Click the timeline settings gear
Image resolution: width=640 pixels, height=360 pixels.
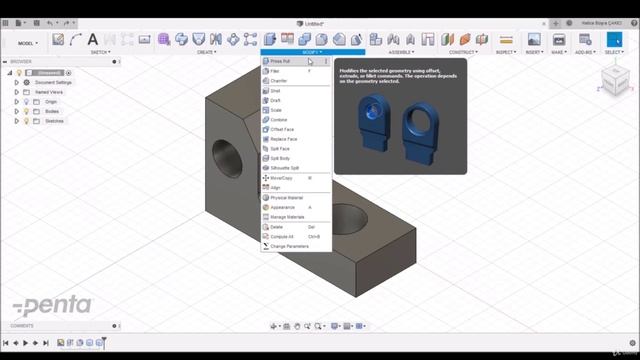[633, 343]
